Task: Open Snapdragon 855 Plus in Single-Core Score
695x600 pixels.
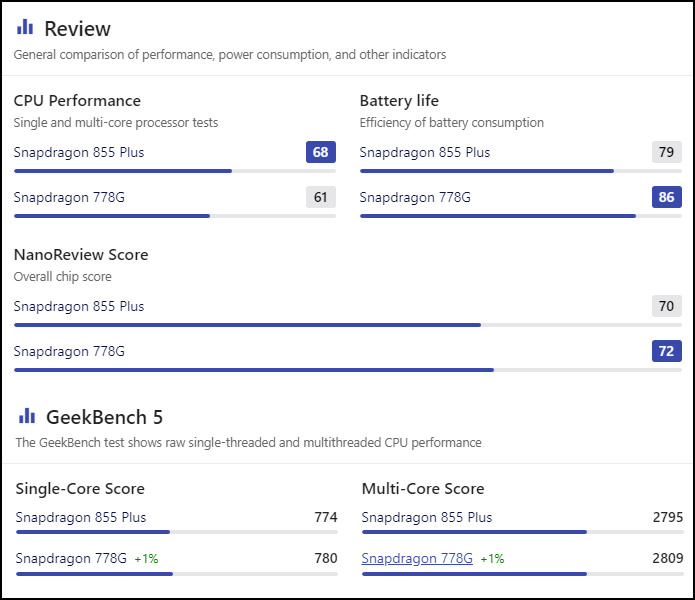Action: 81,517
